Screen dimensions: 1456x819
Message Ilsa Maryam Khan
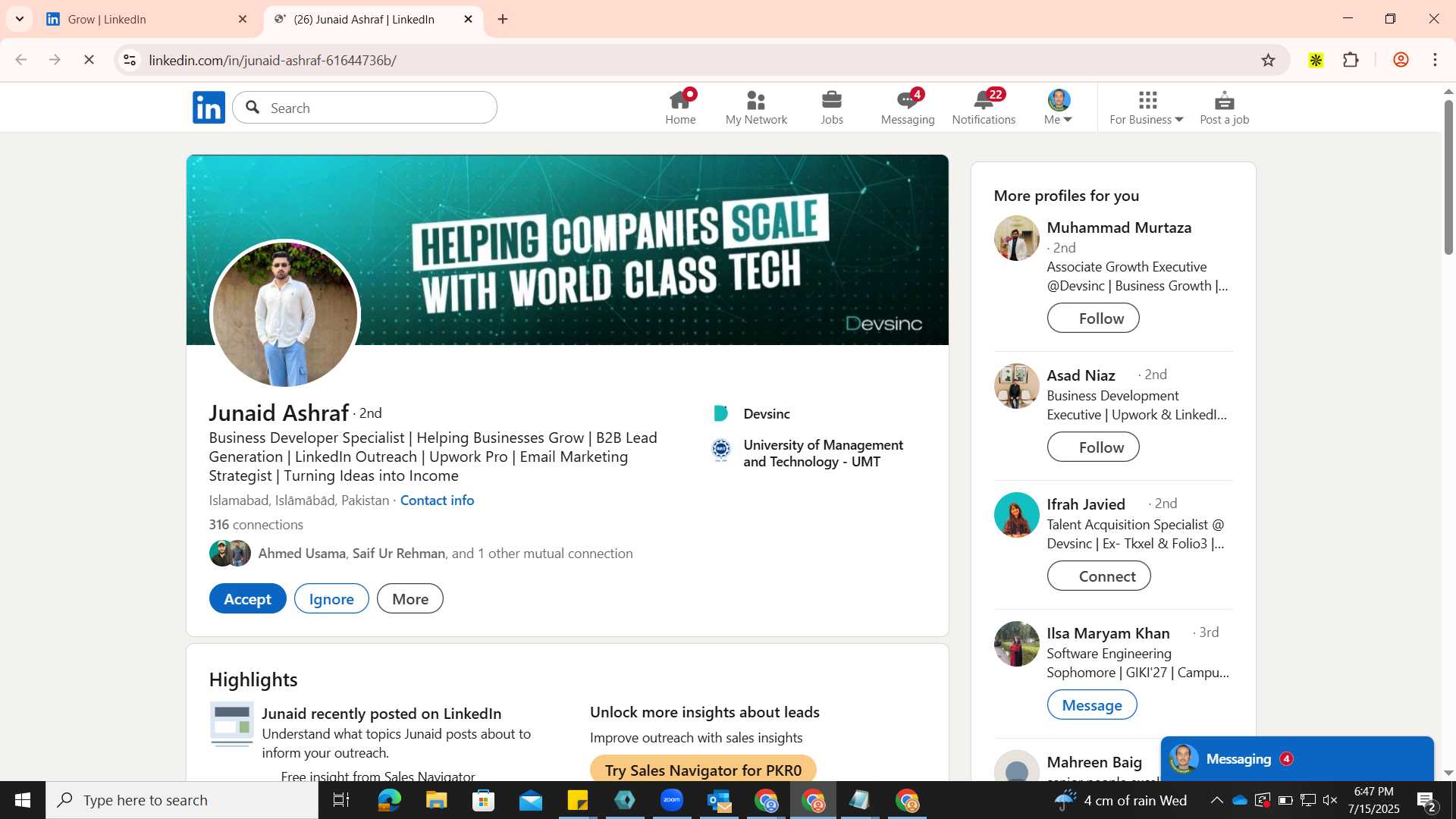(1092, 705)
